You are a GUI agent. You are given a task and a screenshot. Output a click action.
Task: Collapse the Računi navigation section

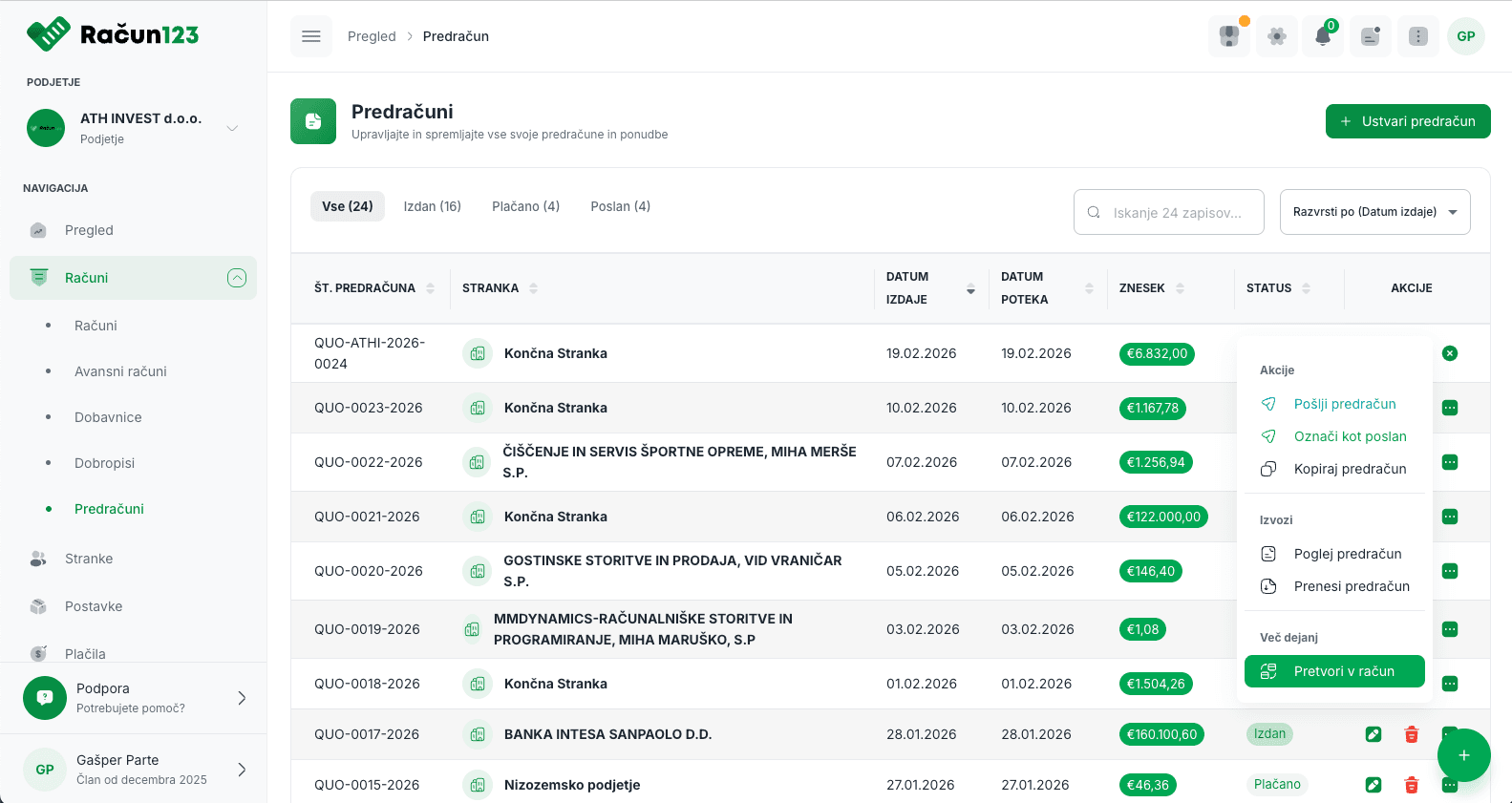pos(237,278)
